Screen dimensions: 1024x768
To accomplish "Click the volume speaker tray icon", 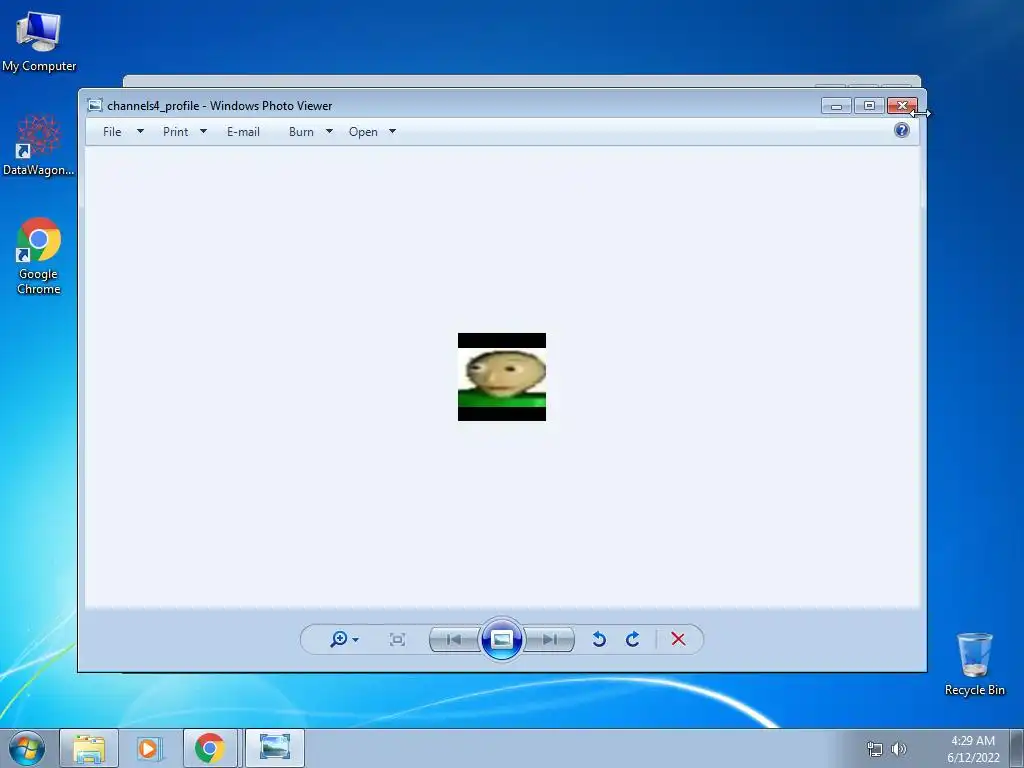I will (899, 749).
